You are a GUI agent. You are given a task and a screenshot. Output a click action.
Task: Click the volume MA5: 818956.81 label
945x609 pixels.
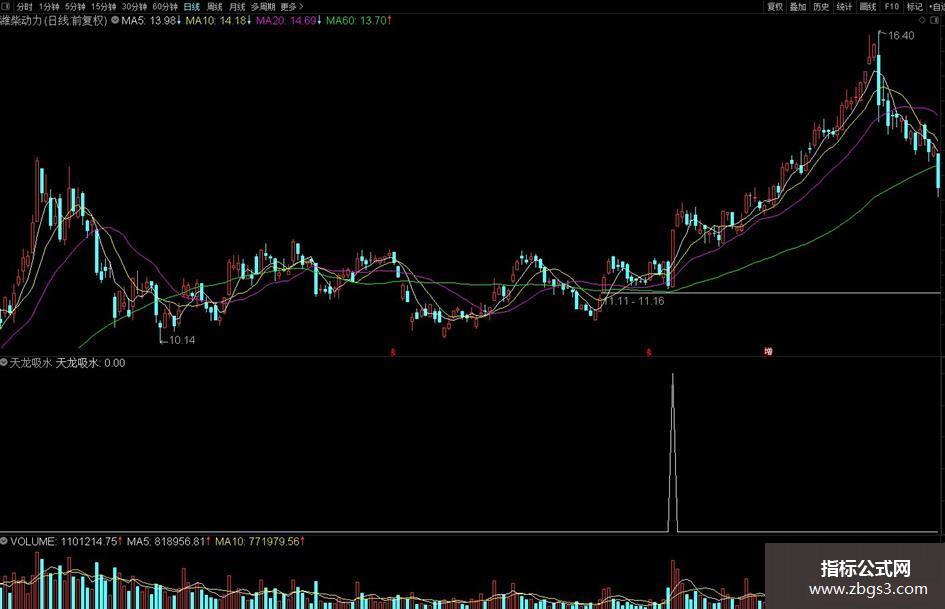coord(169,541)
